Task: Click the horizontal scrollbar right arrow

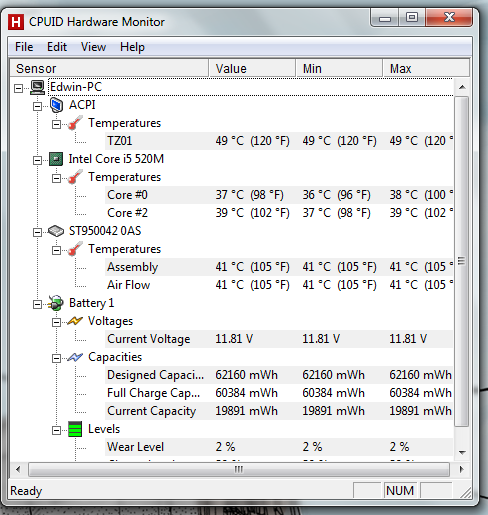Action: (462, 469)
